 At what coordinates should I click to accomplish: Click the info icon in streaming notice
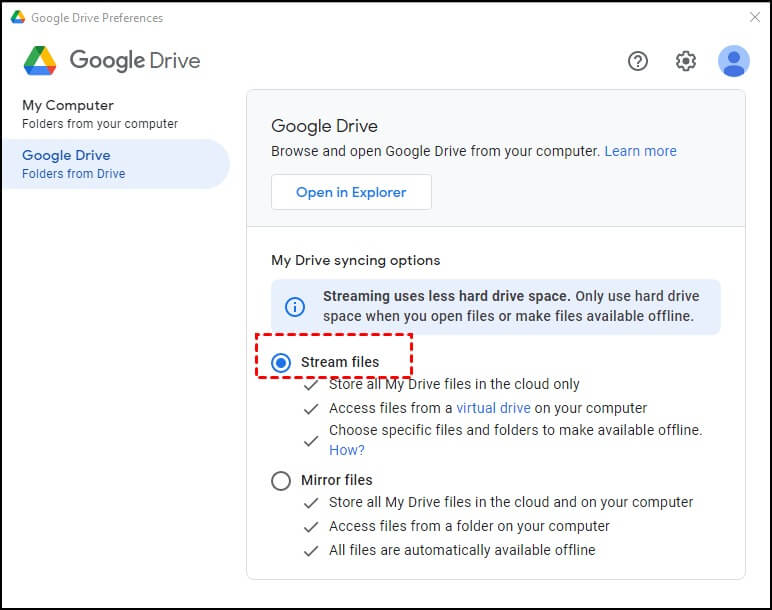click(x=295, y=307)
